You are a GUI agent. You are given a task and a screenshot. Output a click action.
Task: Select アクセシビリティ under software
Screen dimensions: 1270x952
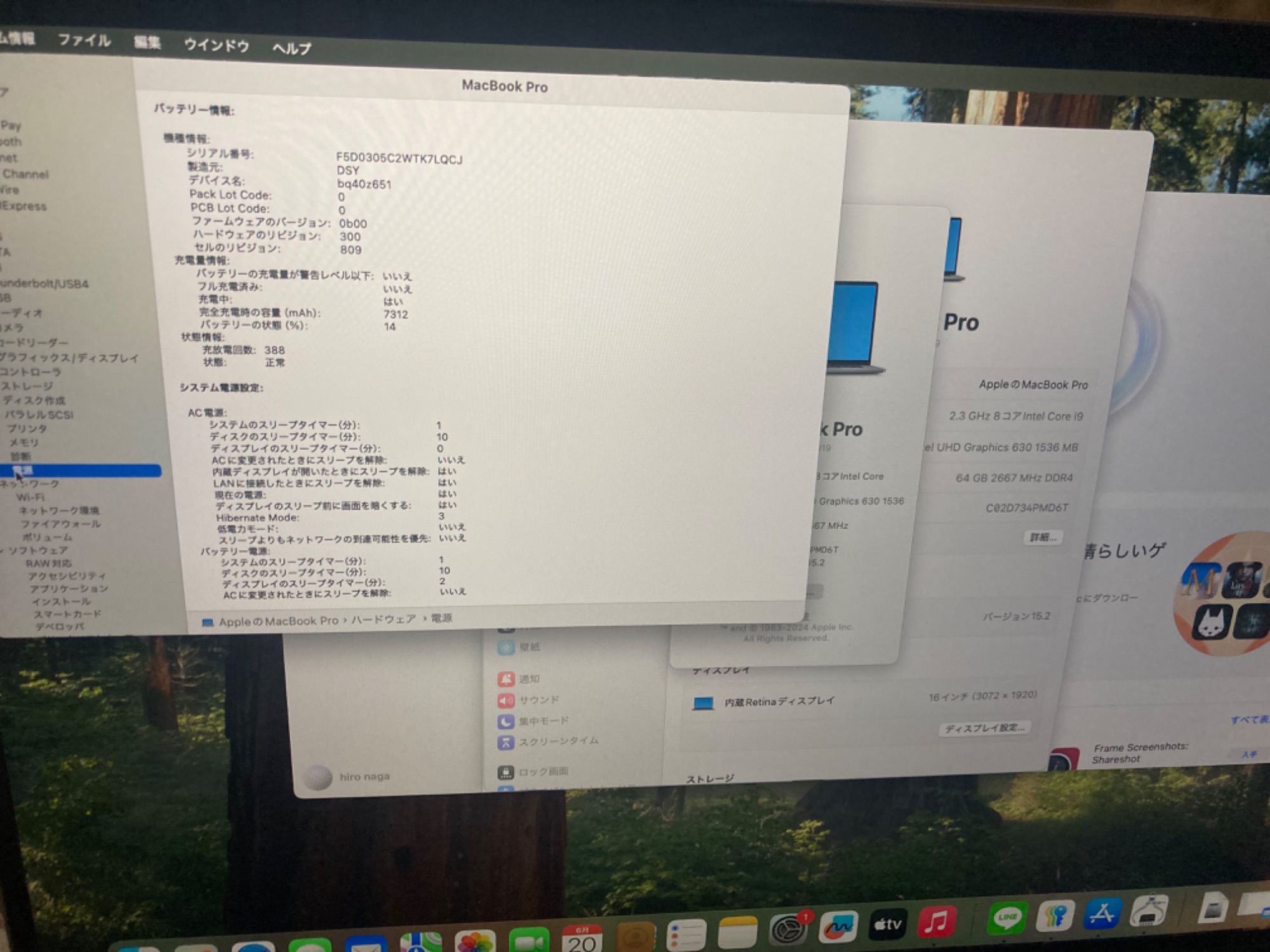click(x=67, y=576)
